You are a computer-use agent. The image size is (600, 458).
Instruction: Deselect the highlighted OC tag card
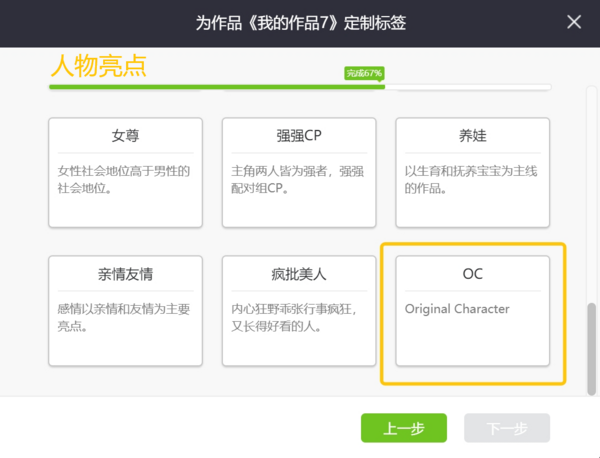coord(472,313)
